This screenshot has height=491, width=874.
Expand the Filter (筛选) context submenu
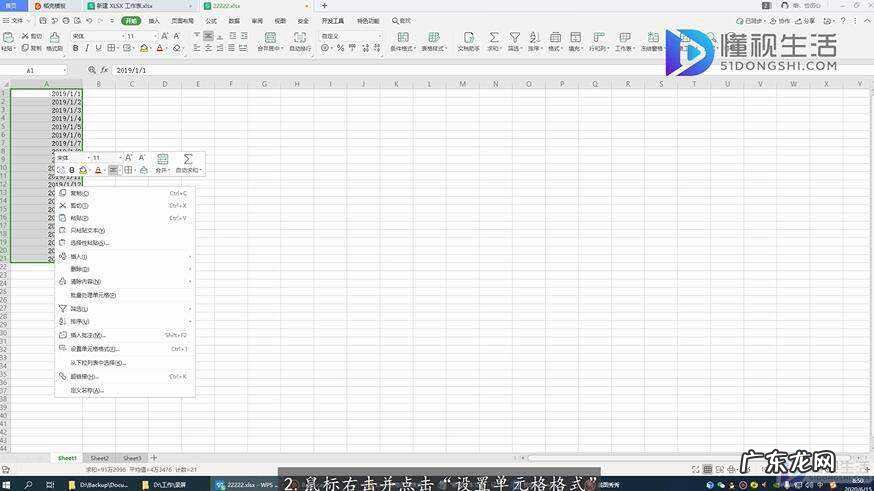pos(125,308)
